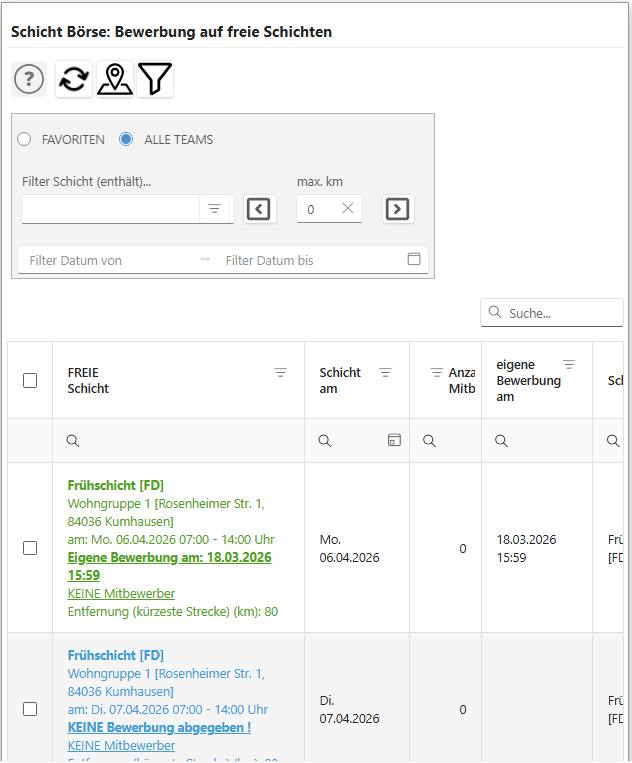Open the Filter Schicht dropdown list
The height and width of the screenshot is (763, 632).
point(214,209)
